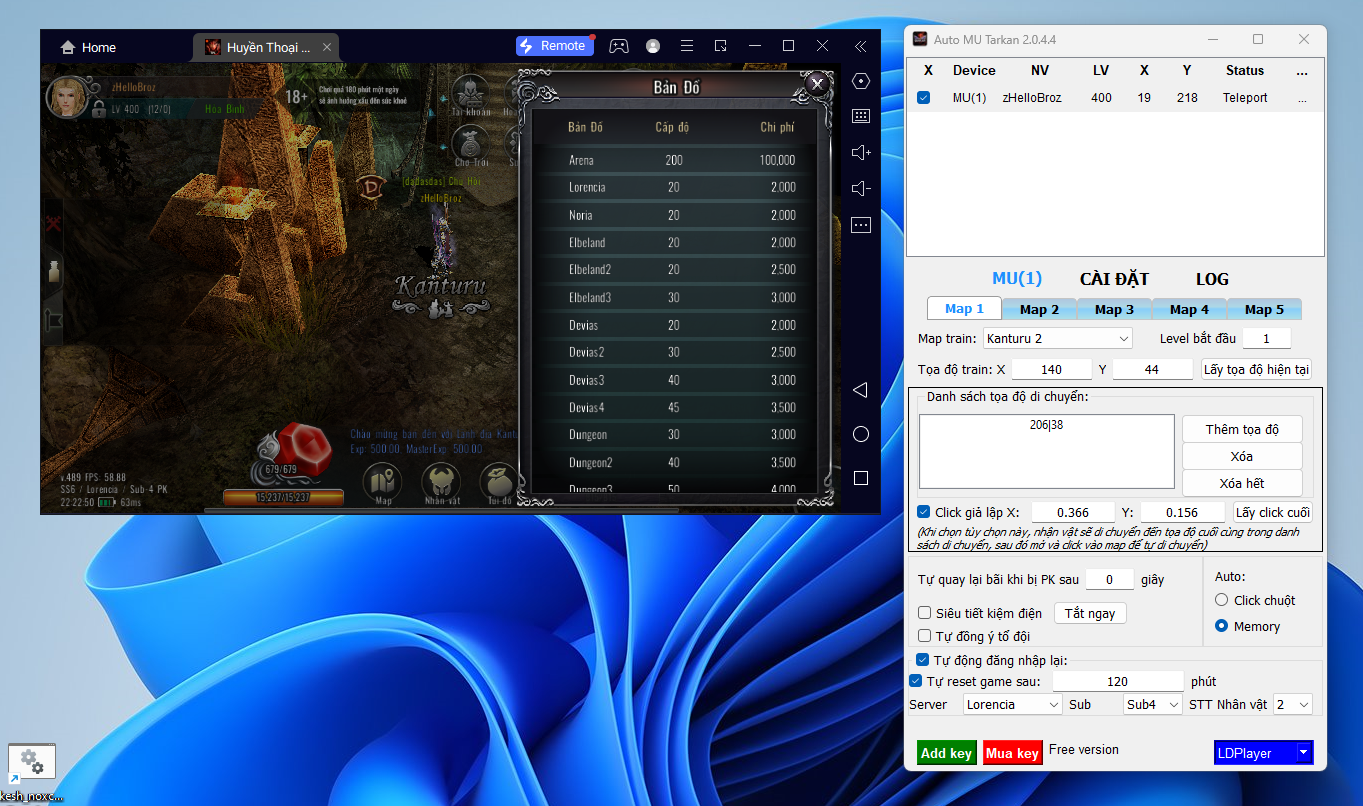Open the in-game Map icon
Viewport: 1363px width, 806px height.
click(383, 484)
